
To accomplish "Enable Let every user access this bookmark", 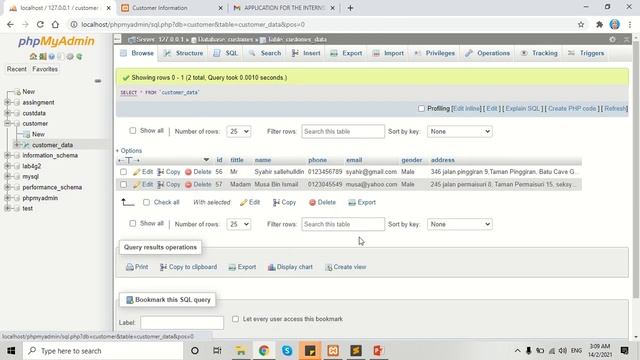I will tap(236, 319).
